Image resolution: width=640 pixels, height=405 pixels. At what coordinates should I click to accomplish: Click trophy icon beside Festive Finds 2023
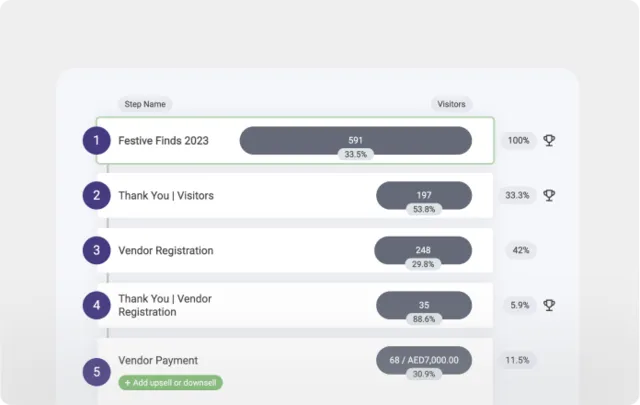(549, 141)
